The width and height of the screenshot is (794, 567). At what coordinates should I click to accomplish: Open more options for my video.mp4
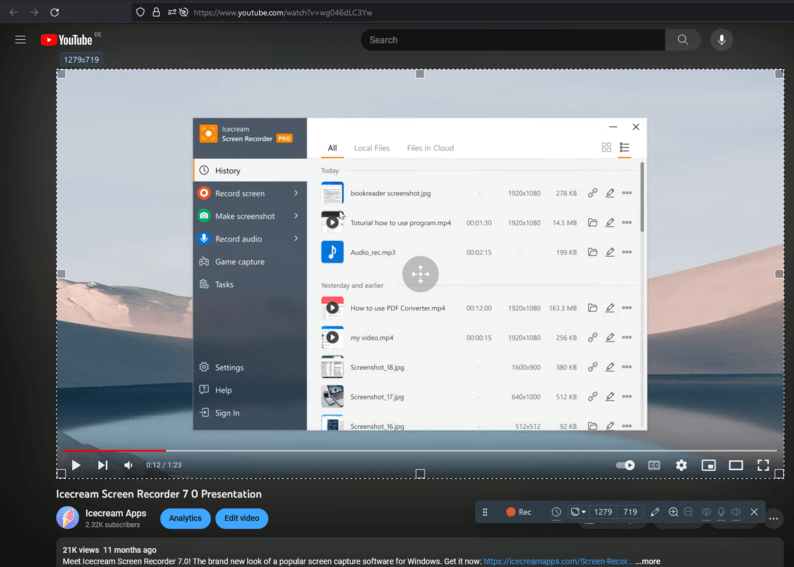point(627,338)
